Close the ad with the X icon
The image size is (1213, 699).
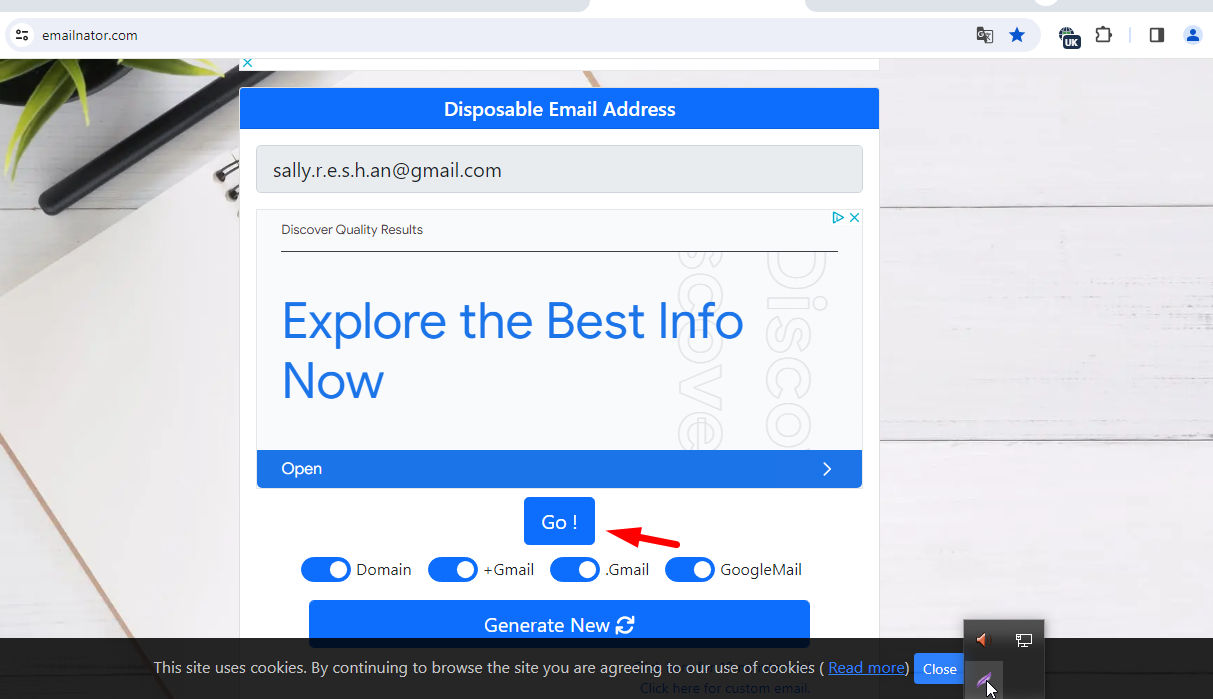pos(854,217)
